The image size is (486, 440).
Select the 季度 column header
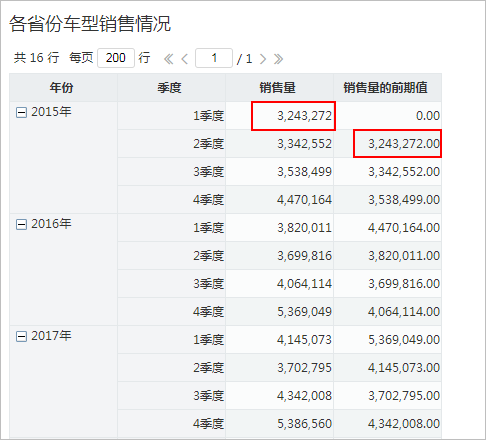click(171, 88)
